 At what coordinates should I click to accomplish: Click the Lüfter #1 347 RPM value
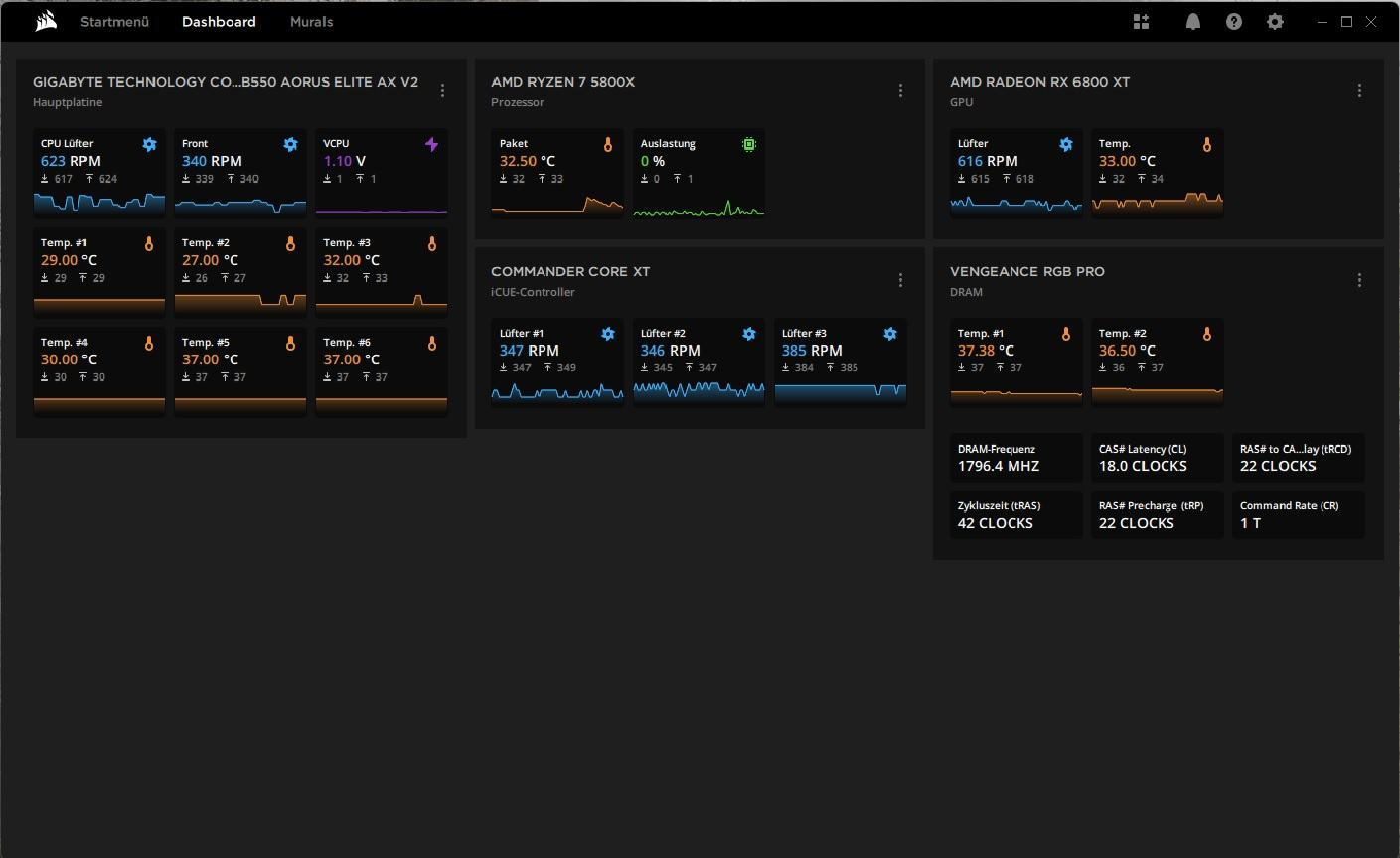coord(530,351)
